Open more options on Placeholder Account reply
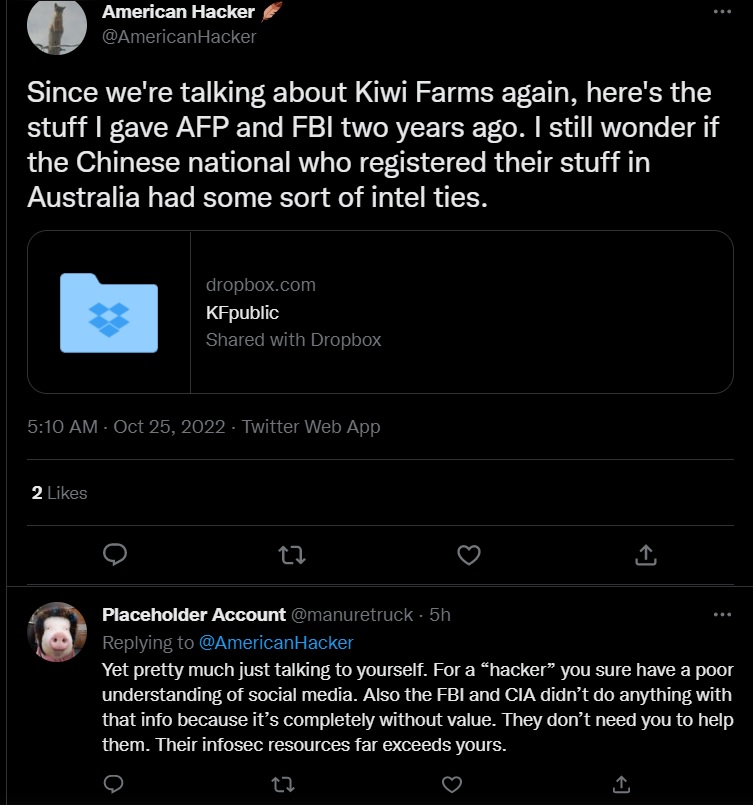This screenshot has width=753, height=805. [x=722, y=614]
